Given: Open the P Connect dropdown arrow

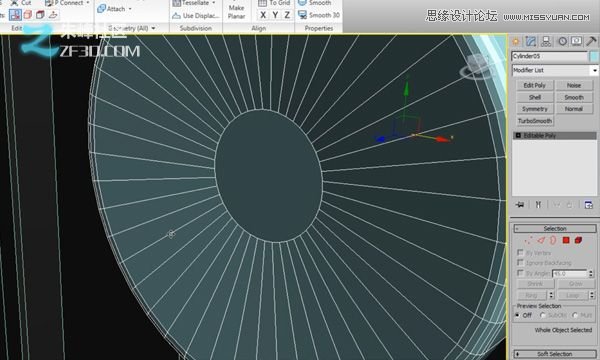Looking at the screenshot, I should click(88, 3).
